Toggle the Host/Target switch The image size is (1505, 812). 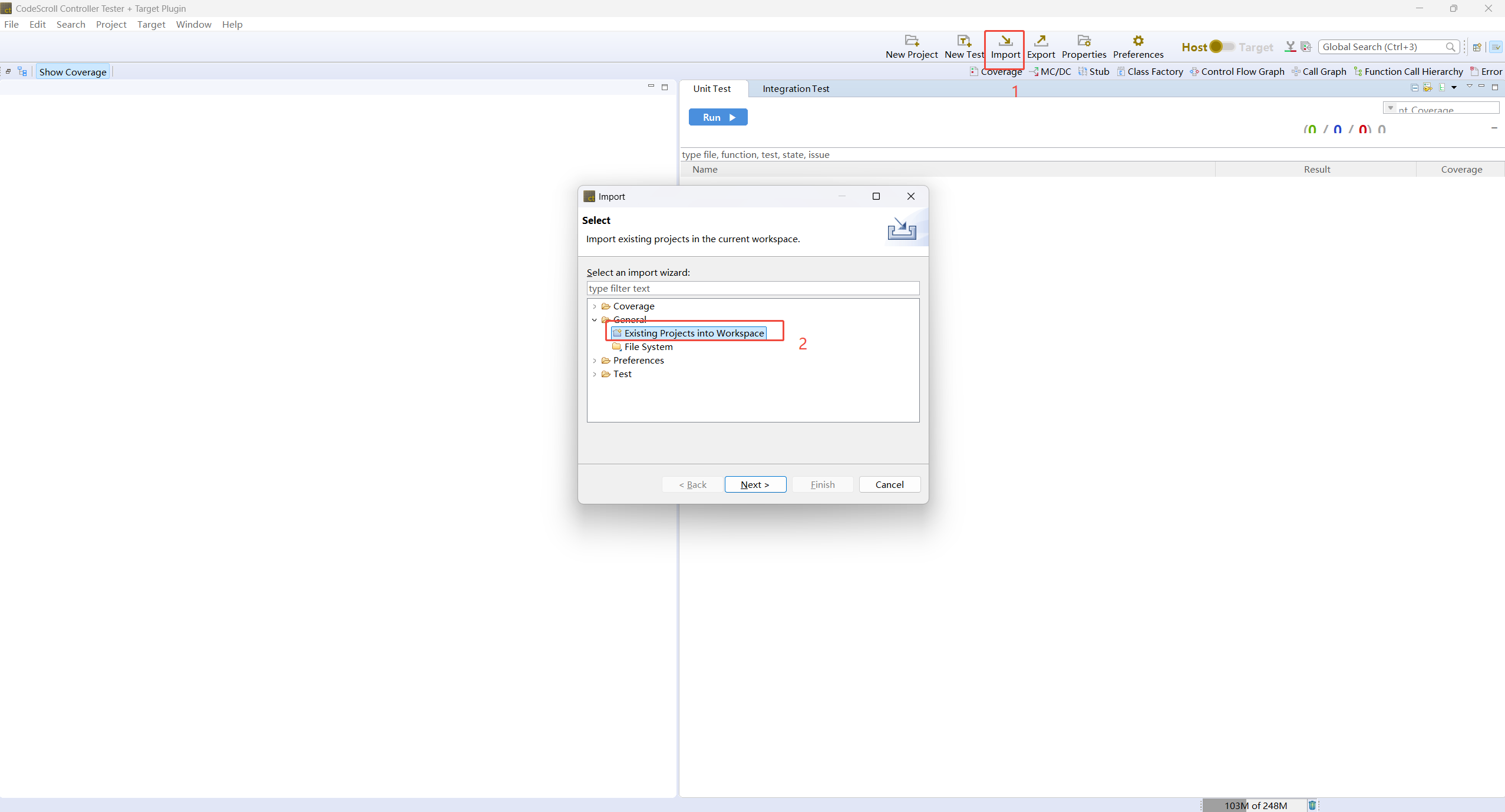point(1222,47)
